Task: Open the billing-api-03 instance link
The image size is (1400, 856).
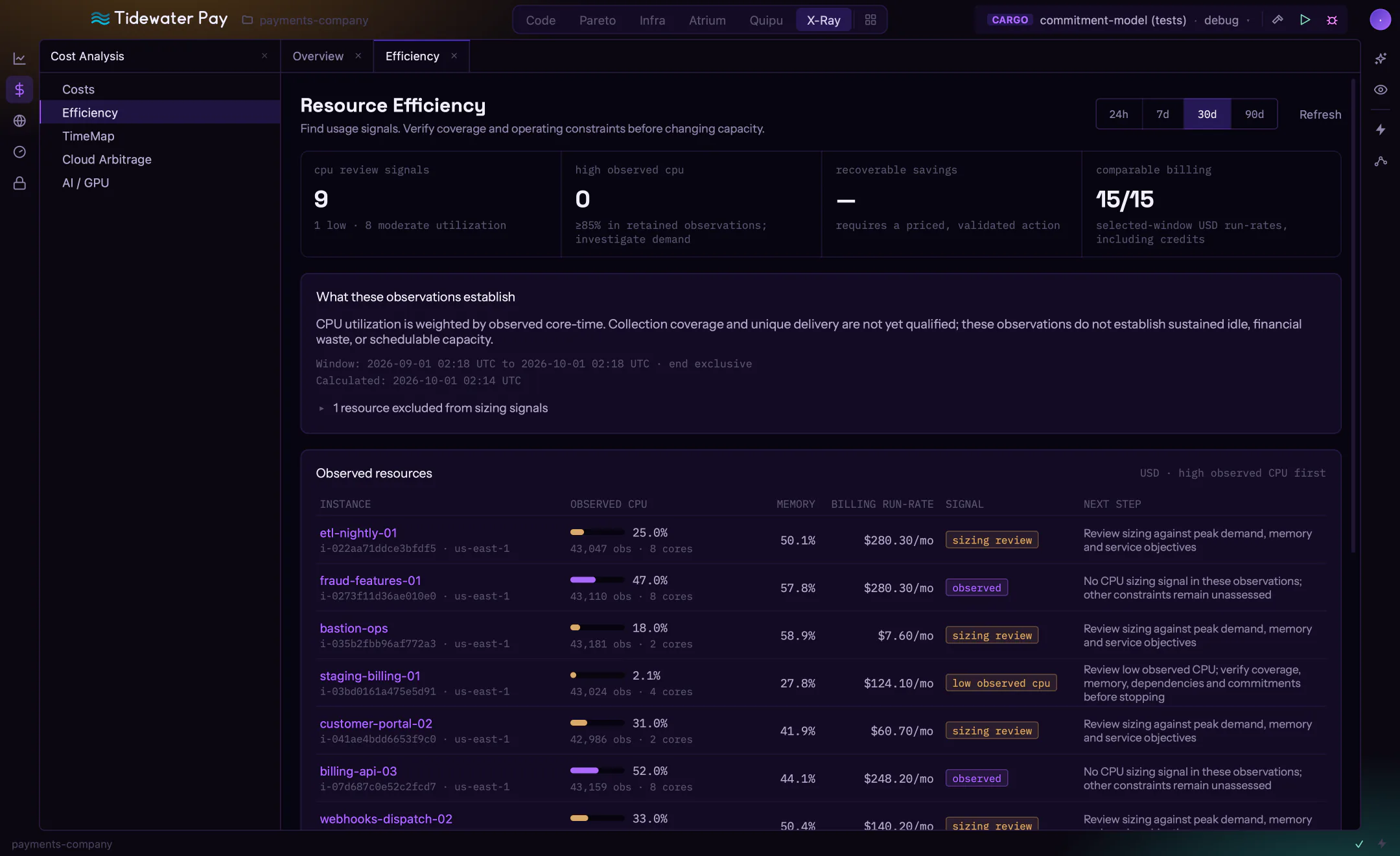Action: point(358,771)
